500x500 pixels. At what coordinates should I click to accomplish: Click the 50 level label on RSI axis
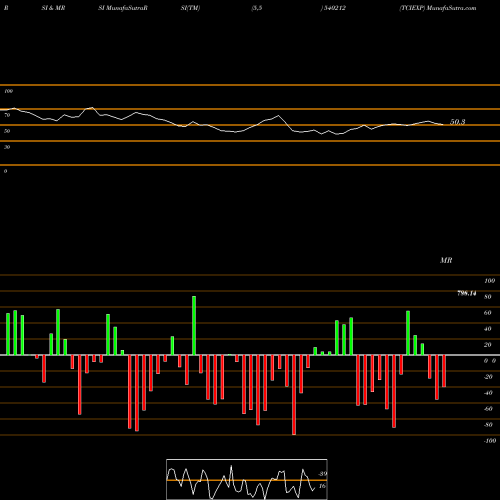coord(7,131)
